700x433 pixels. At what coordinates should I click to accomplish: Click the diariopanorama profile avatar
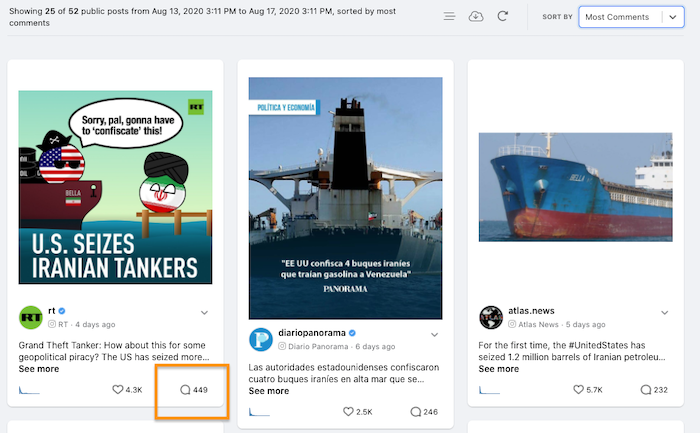pos(261,340)
